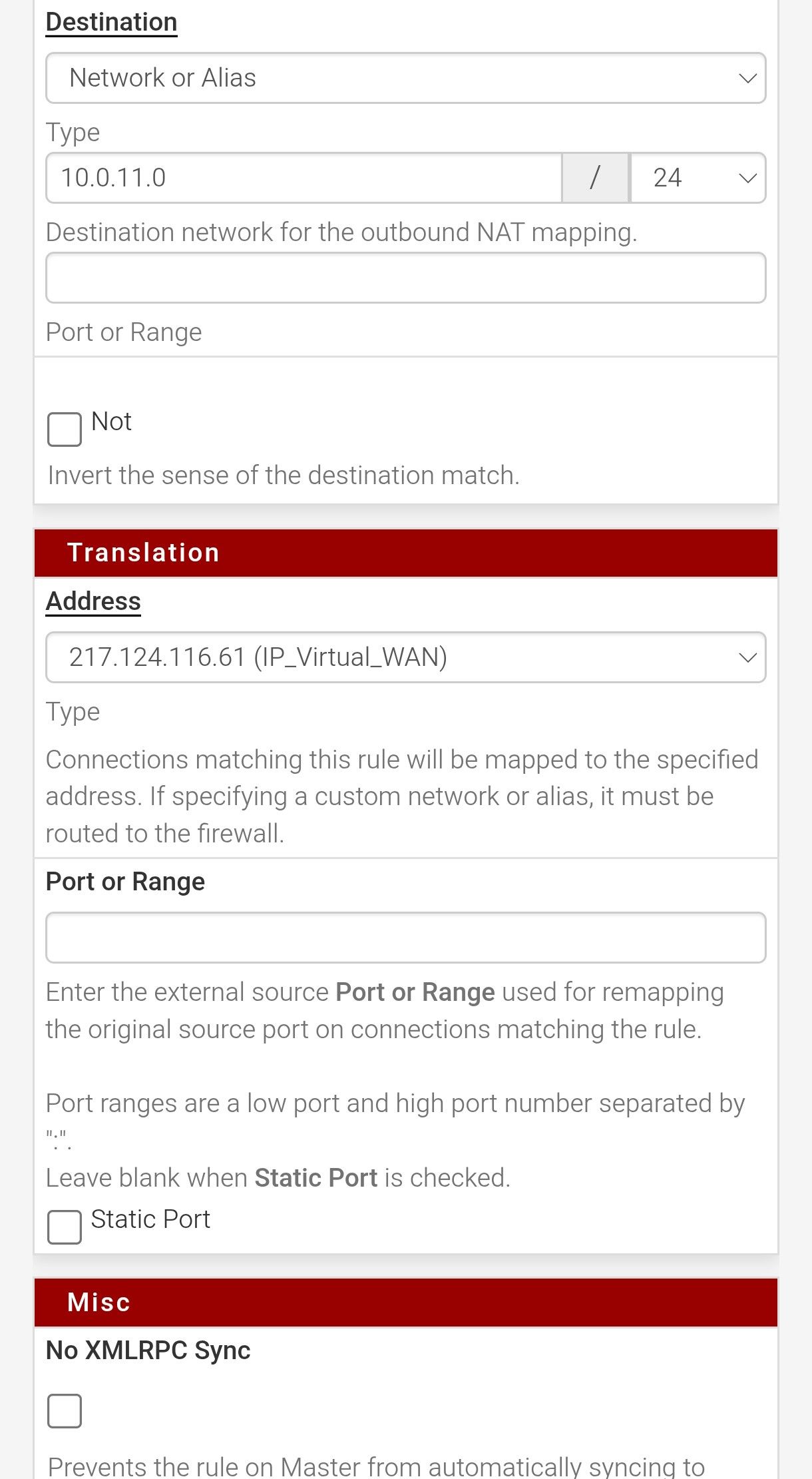Viewport: 812px width, 1479px height.
Task: Click the bold "No XMLRPC Sync" label
Action: tap(148, 1350)
